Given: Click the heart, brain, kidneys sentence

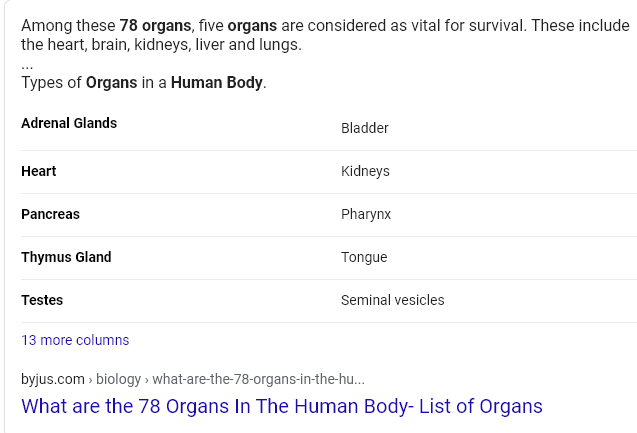Looking at the screenshot, I should coord(162,44).
